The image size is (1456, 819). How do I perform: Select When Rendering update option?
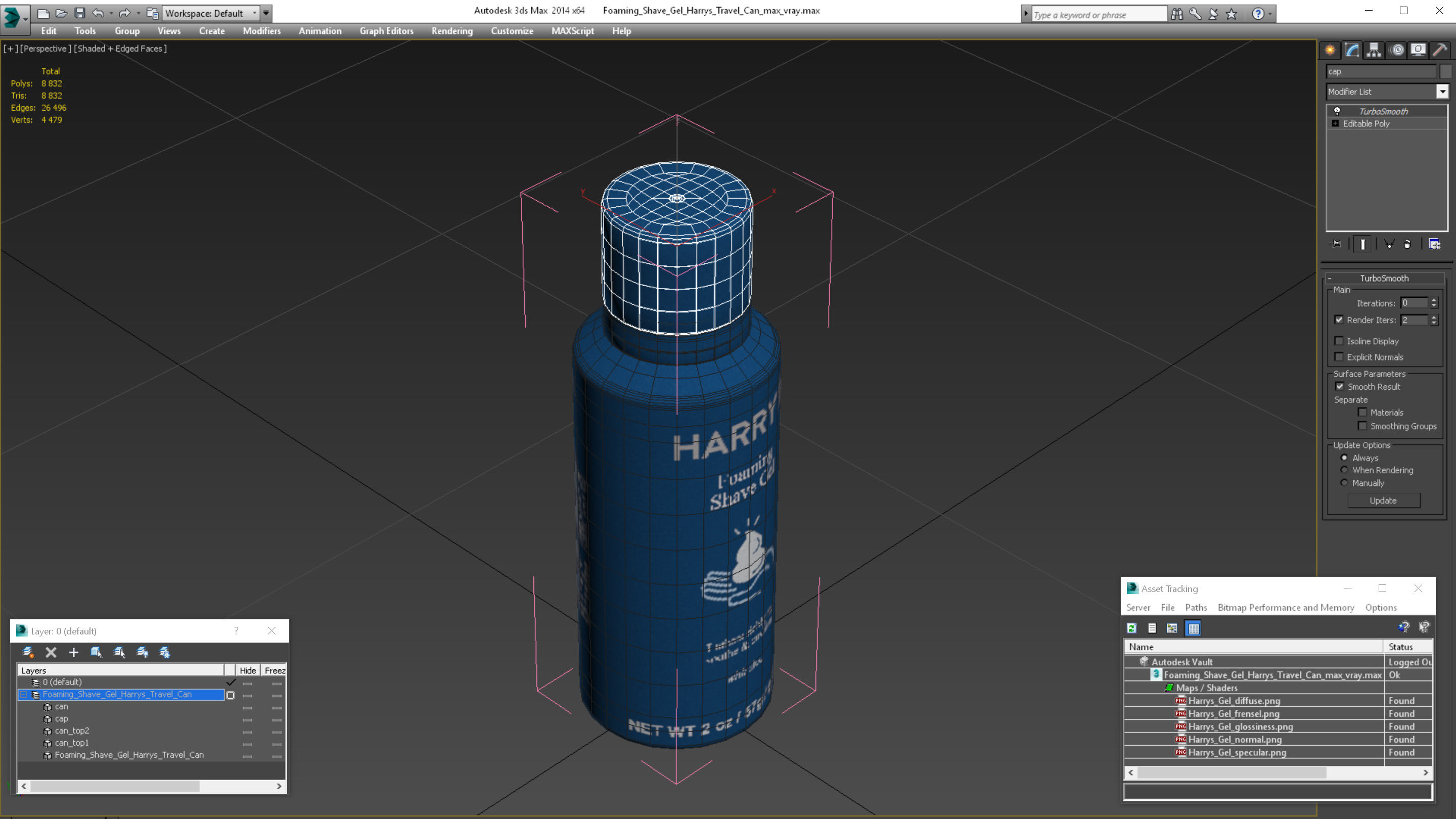1344,470
